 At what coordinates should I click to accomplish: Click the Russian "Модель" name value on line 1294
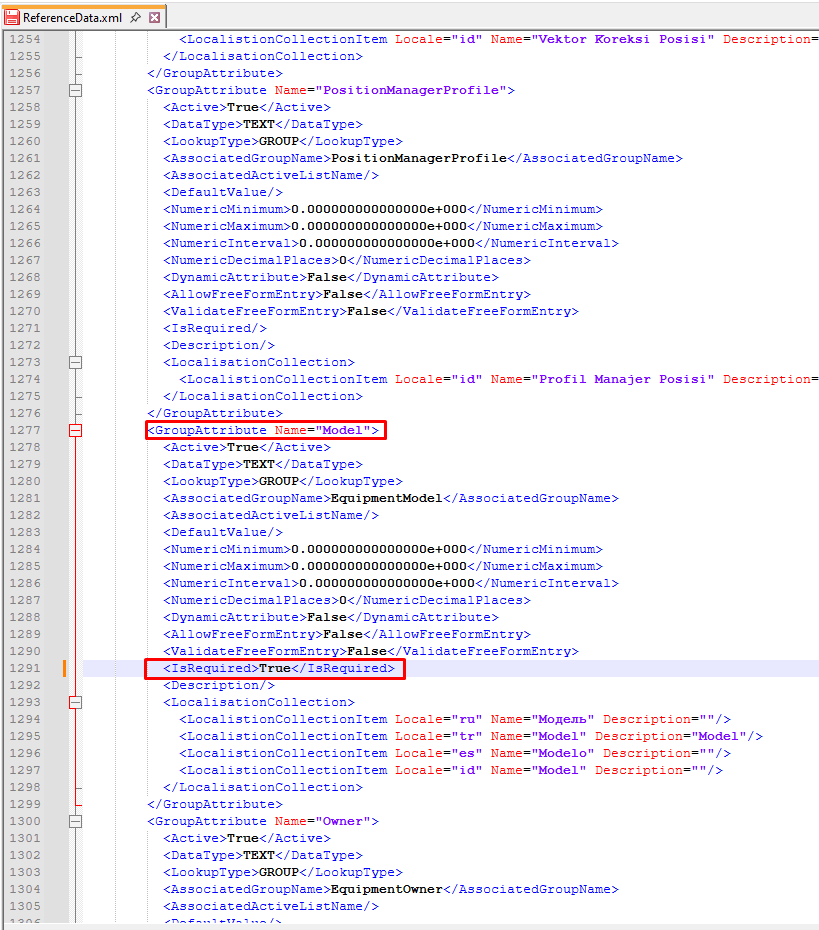coord(566,719)
